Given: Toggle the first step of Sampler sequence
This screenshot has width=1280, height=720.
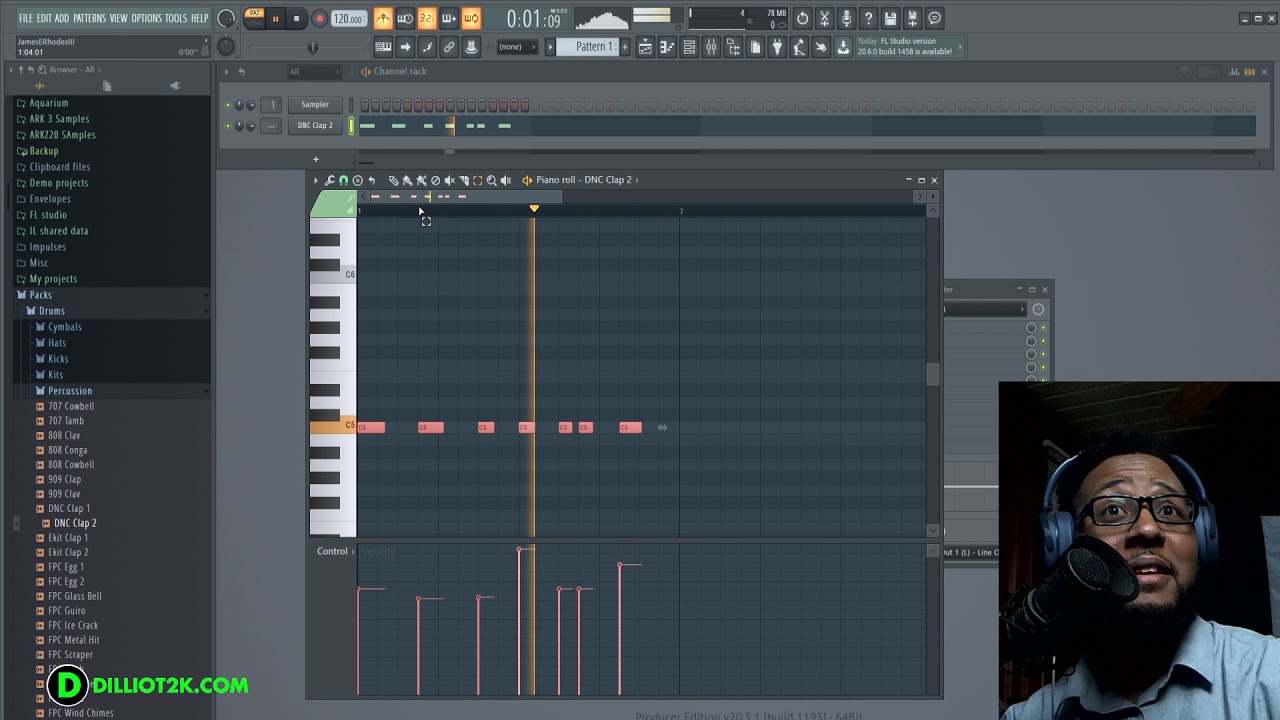Looking at the screenshot, I should click(x=365, y=105).
